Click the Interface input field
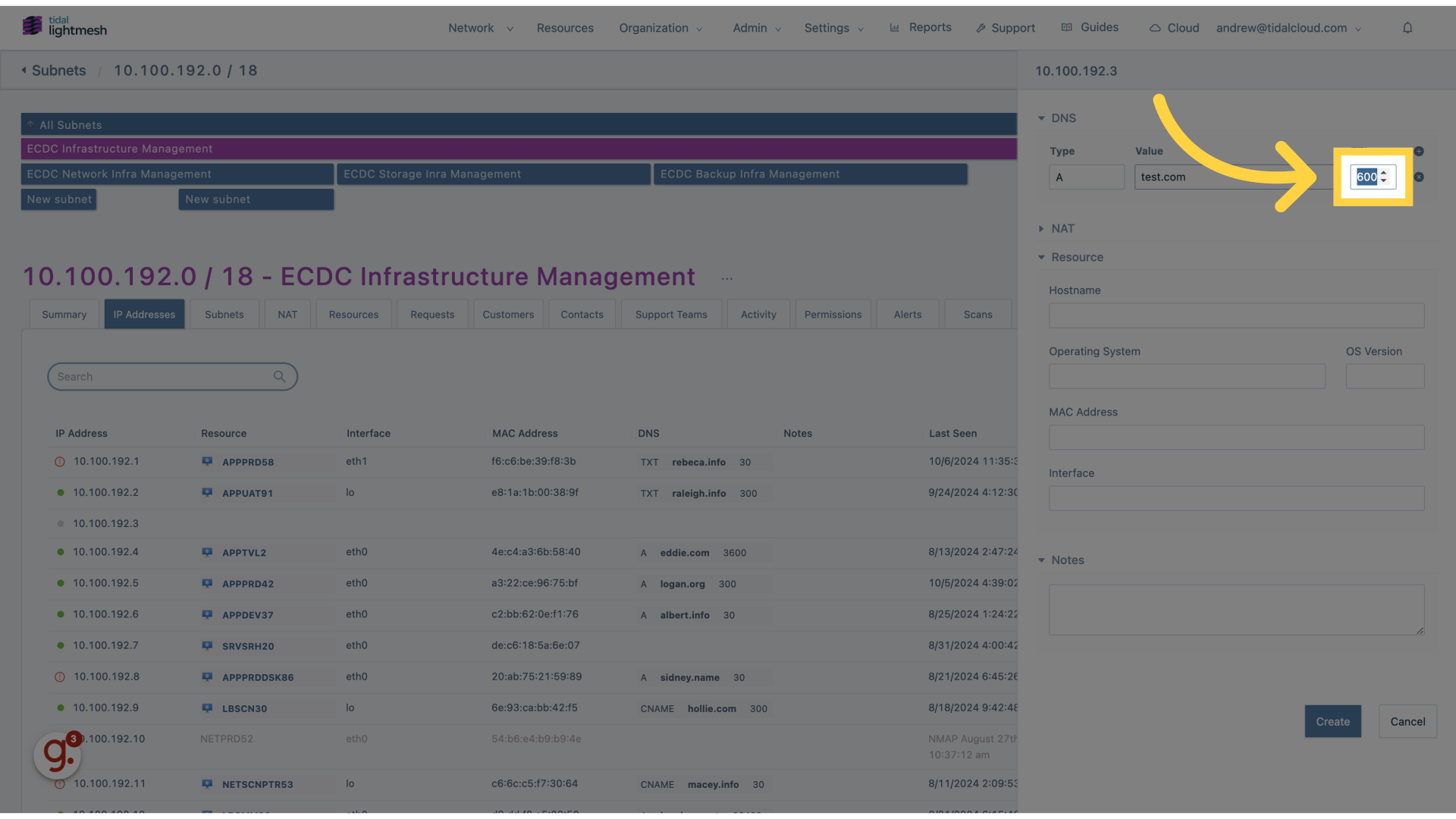Image resolution: width=1456 pixels, height=819 pixels. tap(1236, 498)
